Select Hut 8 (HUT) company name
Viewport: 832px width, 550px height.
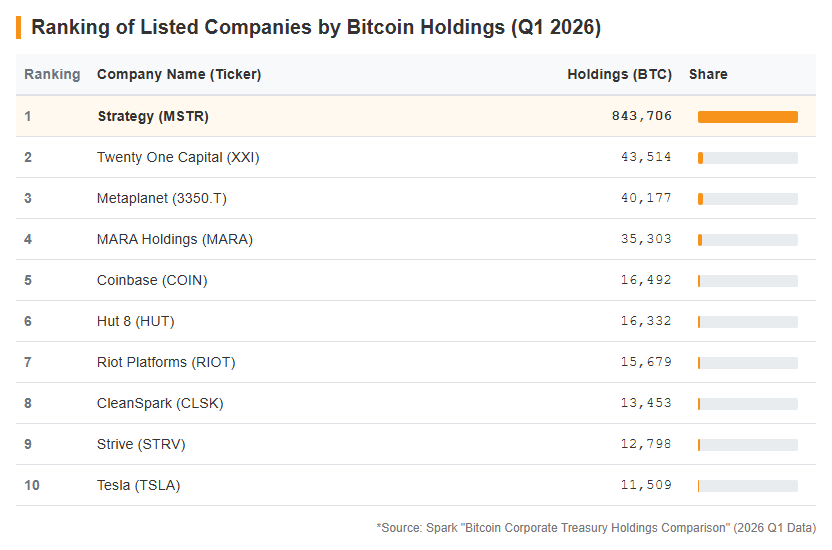click(135, 321)
